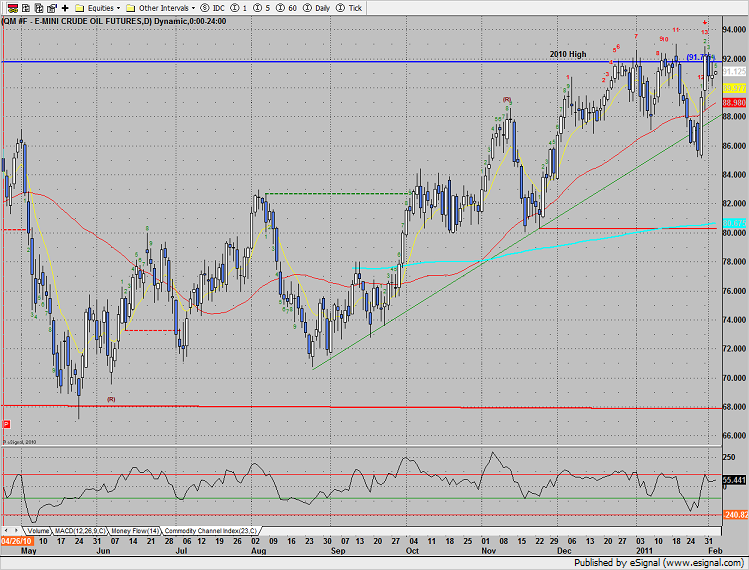Click the Oct month label on time axis
Viewport: 749px width, 570px height.
[x=412, y=550]
